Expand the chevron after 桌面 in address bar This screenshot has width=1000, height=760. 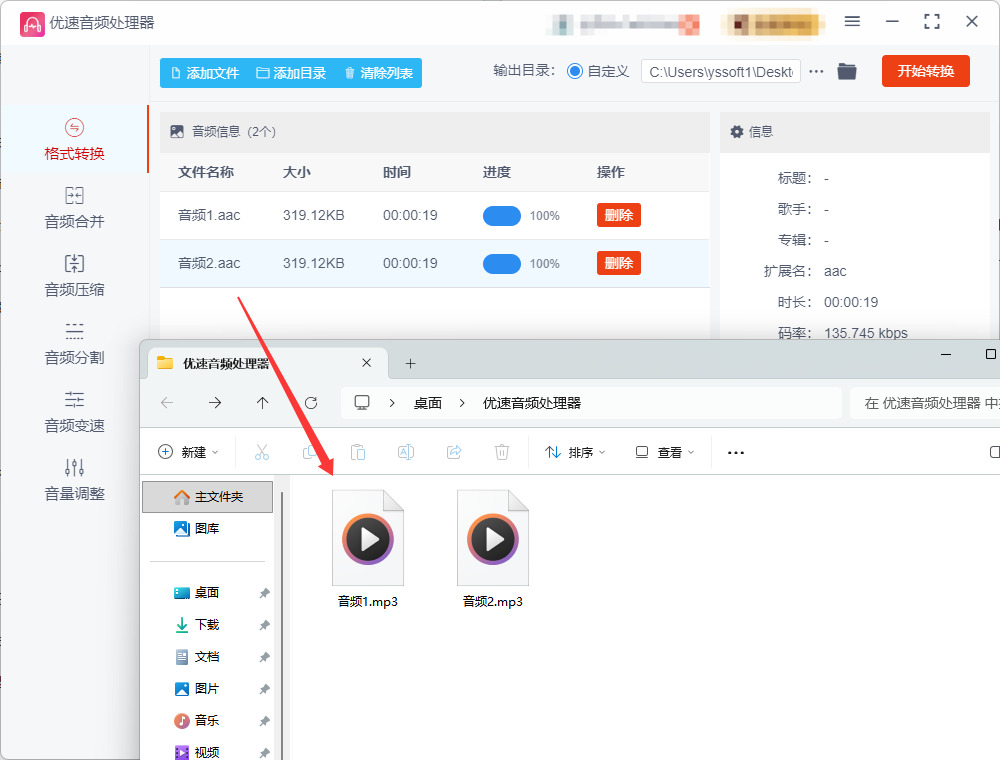pyautogui.click(x=462, y=403)
